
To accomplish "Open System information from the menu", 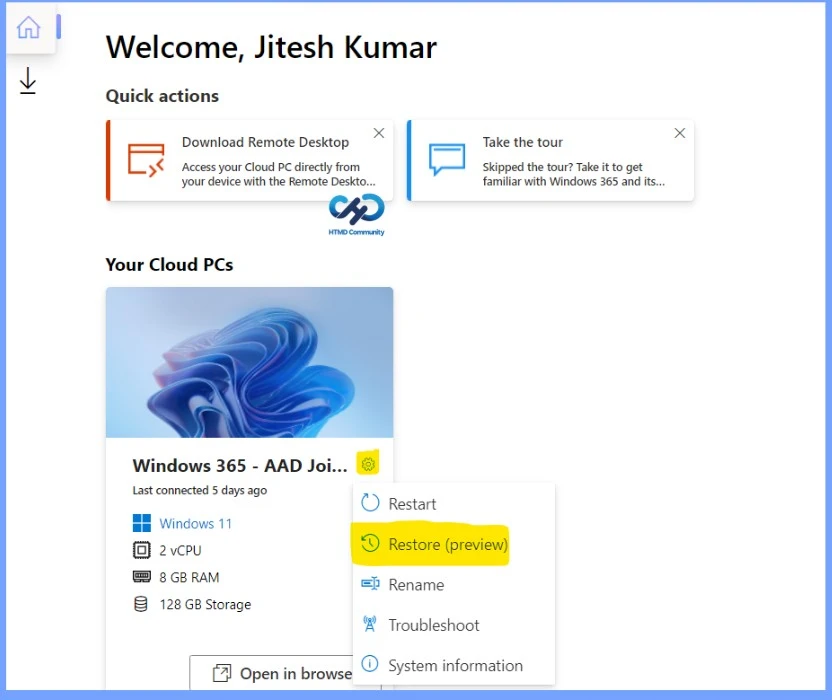I will (454, 666).
